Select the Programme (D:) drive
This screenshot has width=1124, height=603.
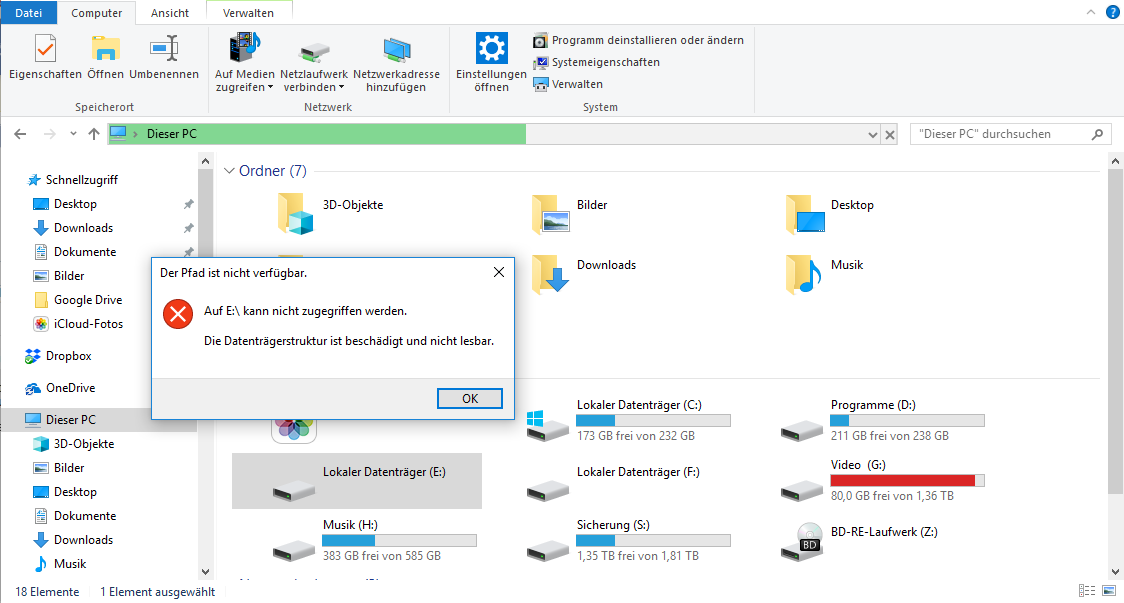882,420
